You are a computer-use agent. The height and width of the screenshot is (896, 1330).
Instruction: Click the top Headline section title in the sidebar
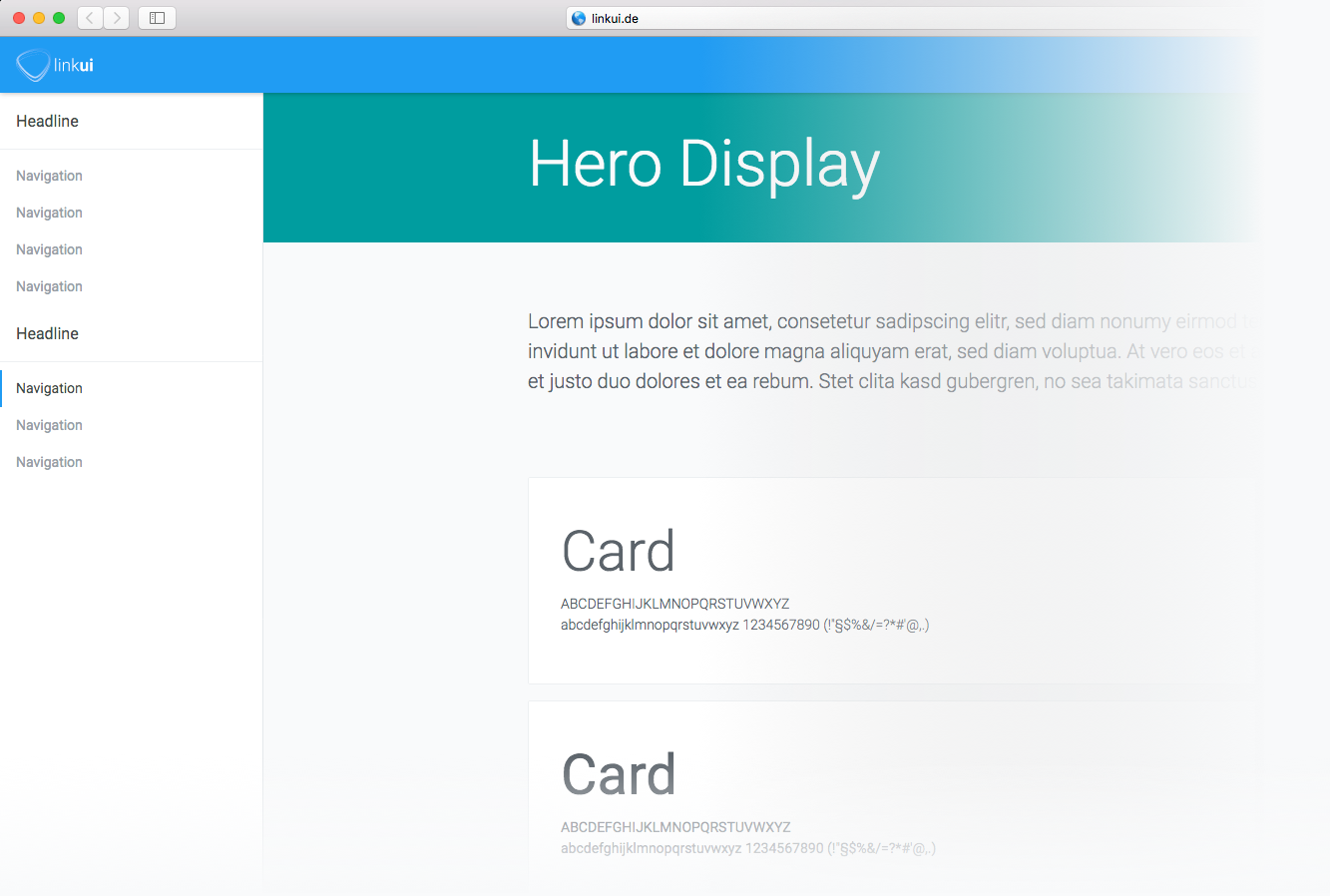tap(47, 121)
